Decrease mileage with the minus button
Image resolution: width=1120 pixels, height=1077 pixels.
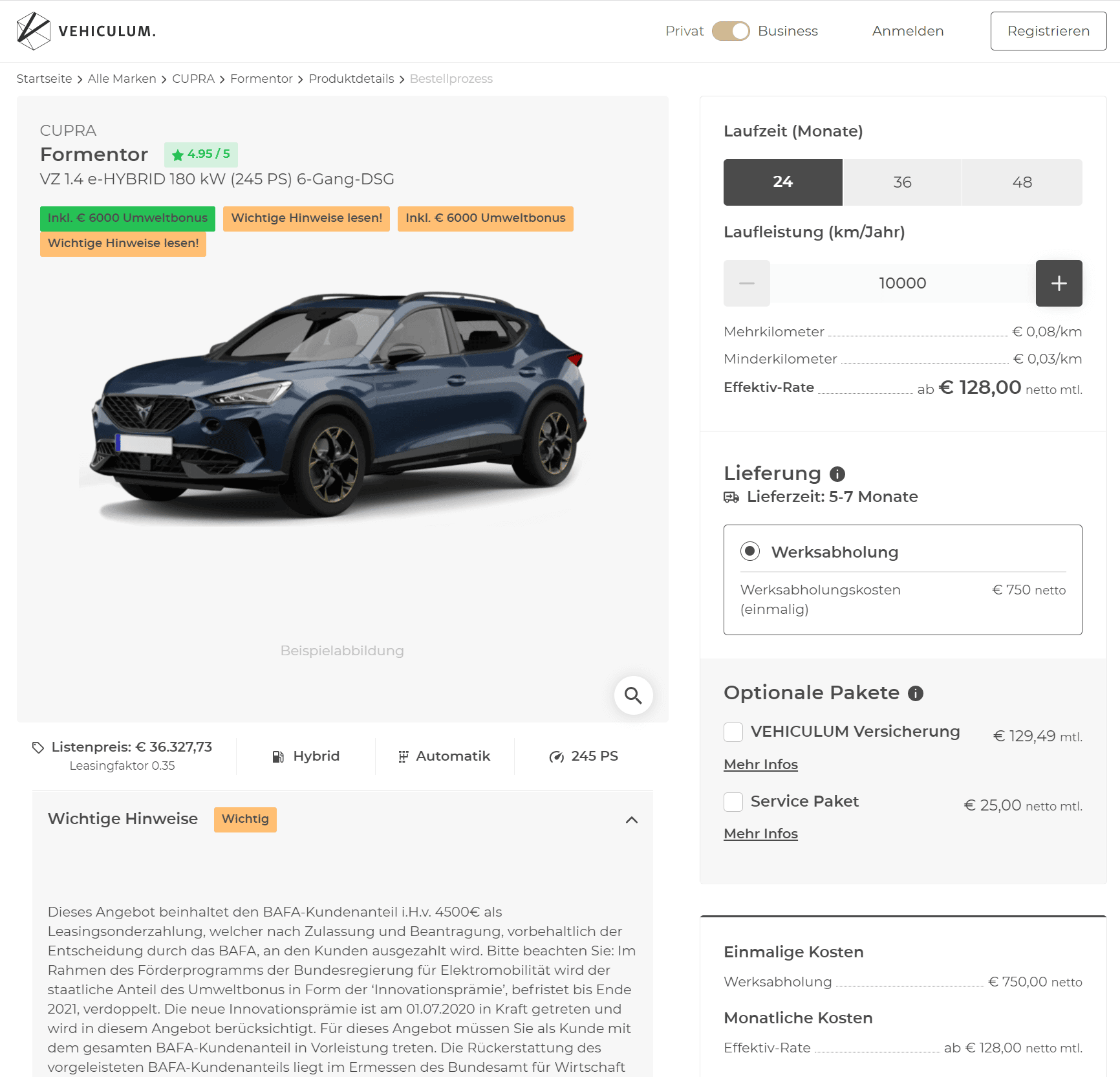(x=747, y=283)
